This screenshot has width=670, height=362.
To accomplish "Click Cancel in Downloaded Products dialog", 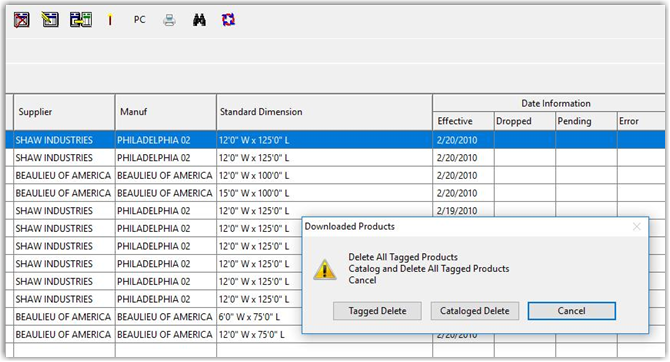I will tap(572, 311).
